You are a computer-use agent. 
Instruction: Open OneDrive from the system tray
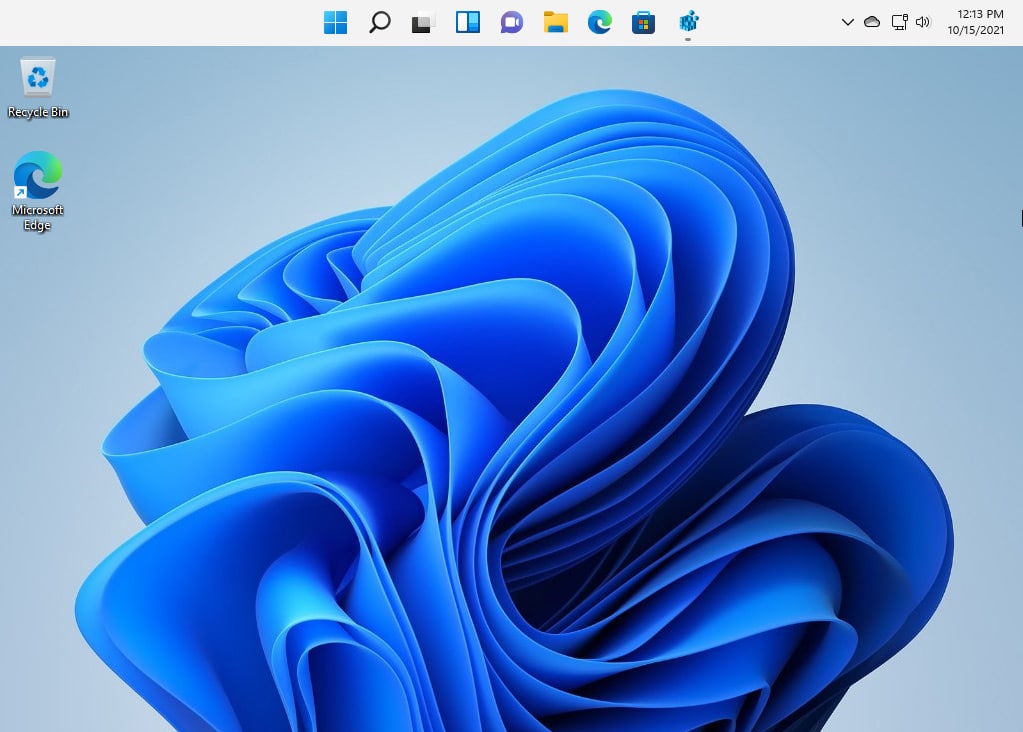click(873, 21)
